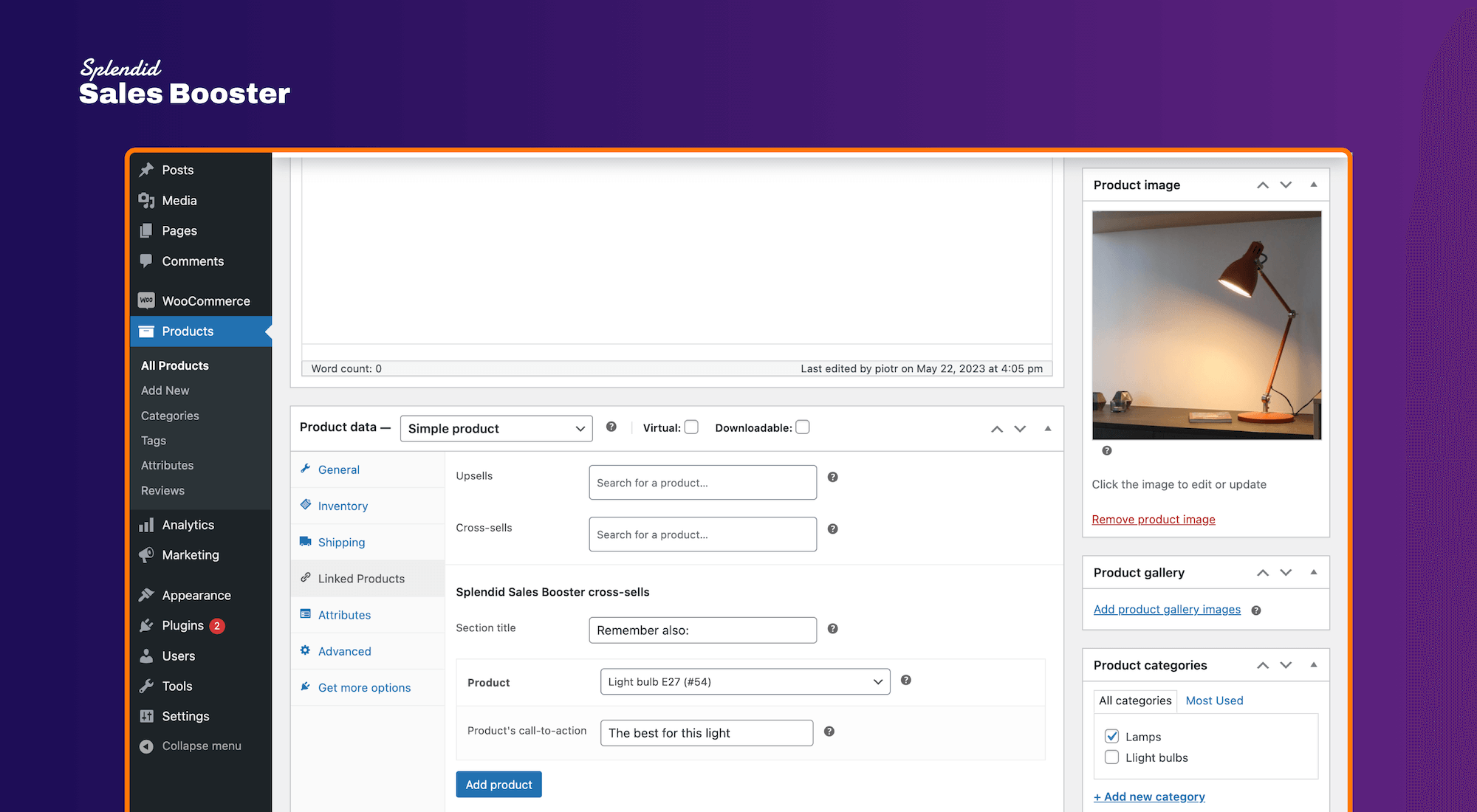
Task: Toggle Product data panel collapse triangle
Action: [1048, 428]
